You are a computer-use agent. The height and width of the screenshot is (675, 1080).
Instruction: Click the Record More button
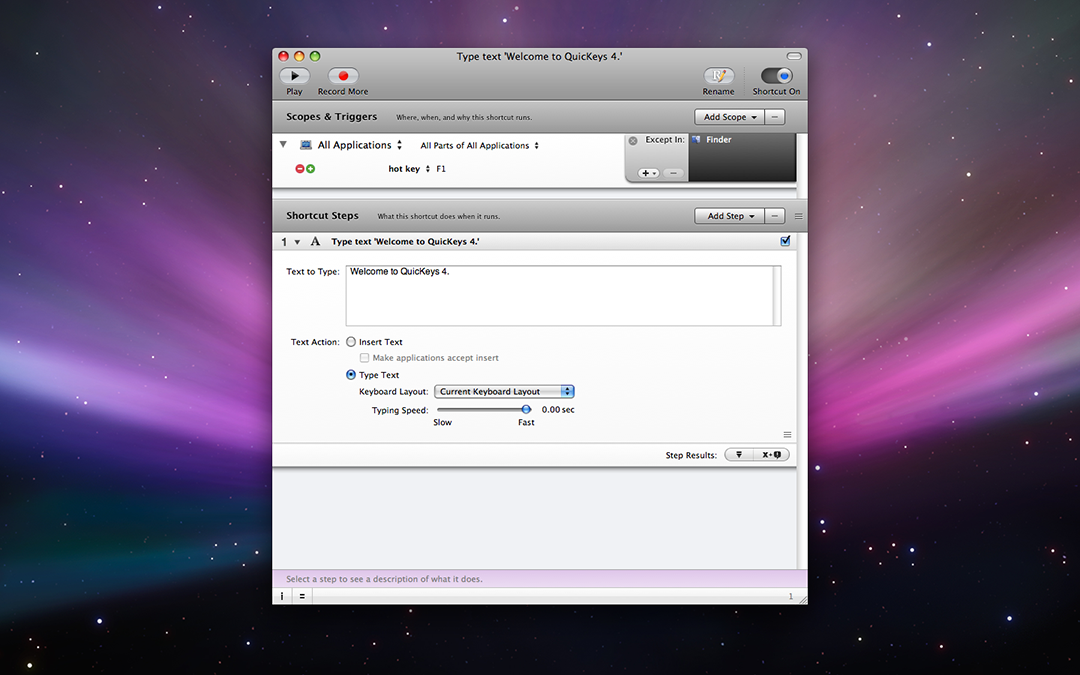click(x=343, y=76)
